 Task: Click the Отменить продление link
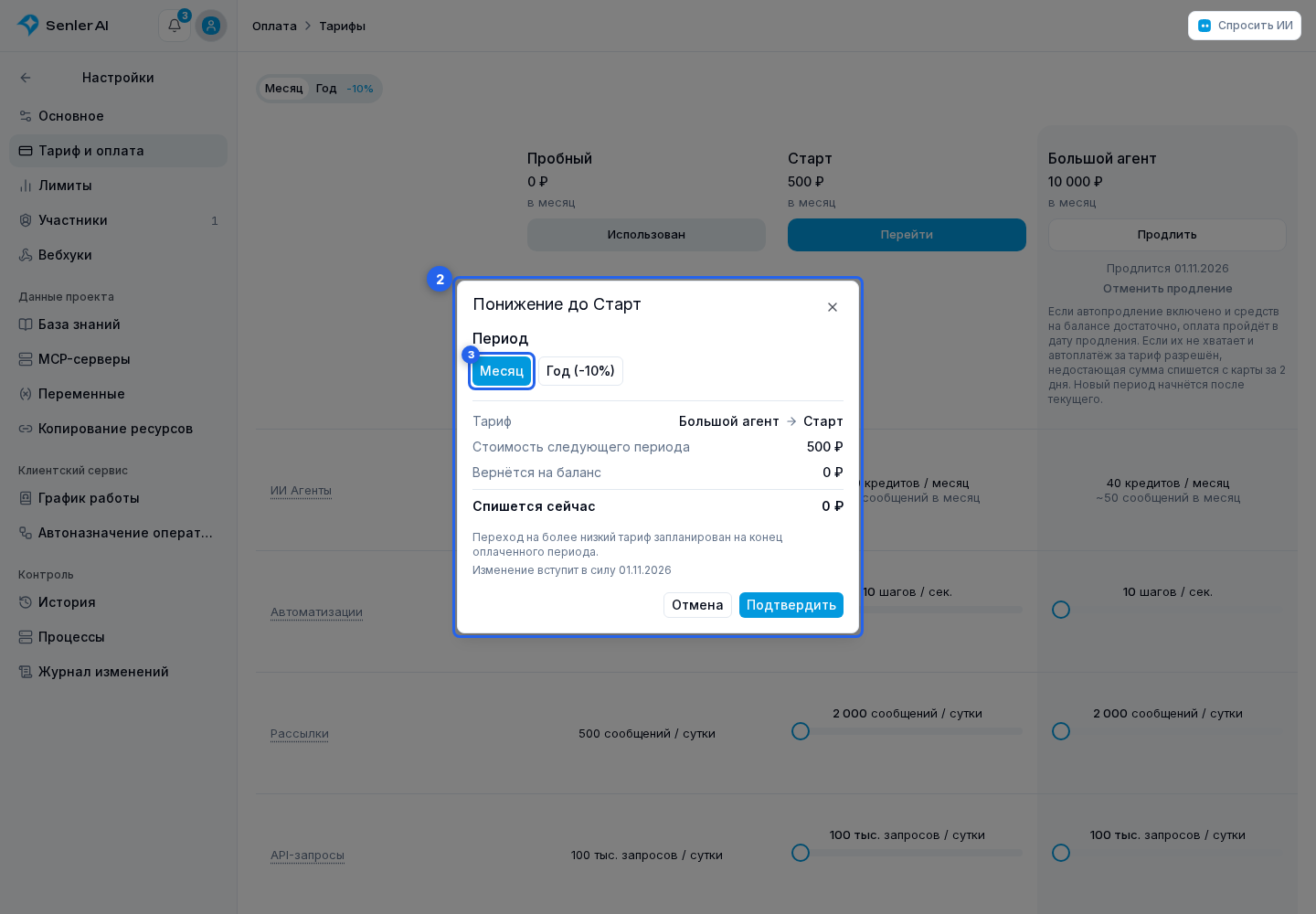click(1168, 289)
